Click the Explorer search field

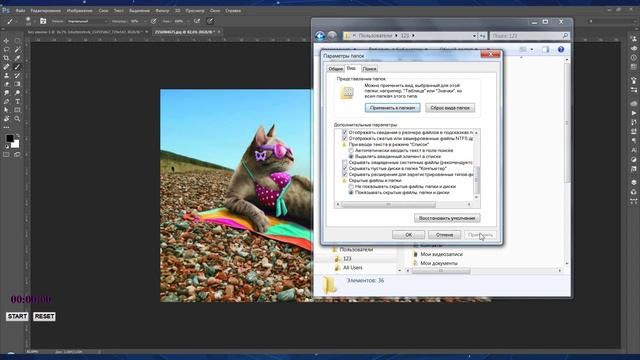pos(529,36)
